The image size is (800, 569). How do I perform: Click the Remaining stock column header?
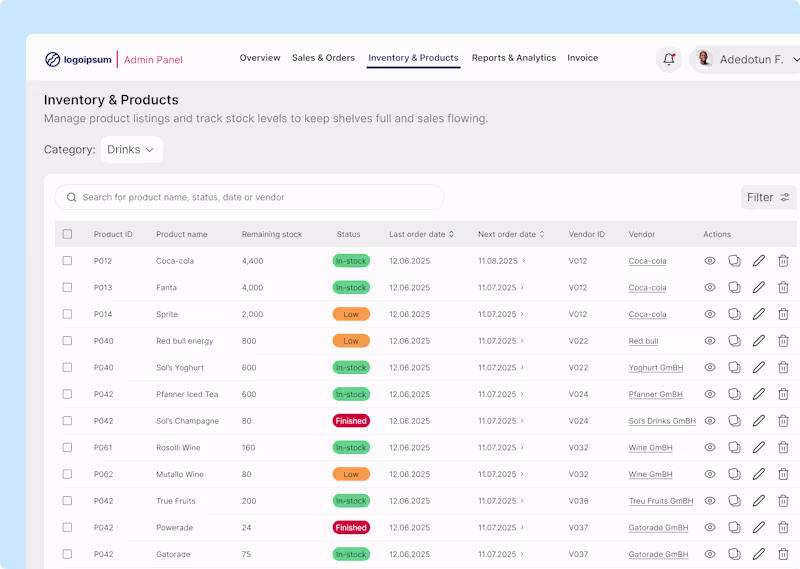click(271, 234)
